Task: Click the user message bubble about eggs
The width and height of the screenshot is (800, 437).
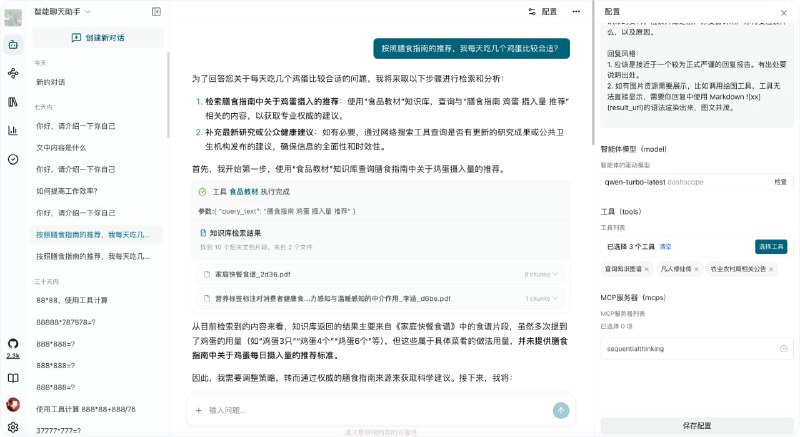Action: click(471, 48)
